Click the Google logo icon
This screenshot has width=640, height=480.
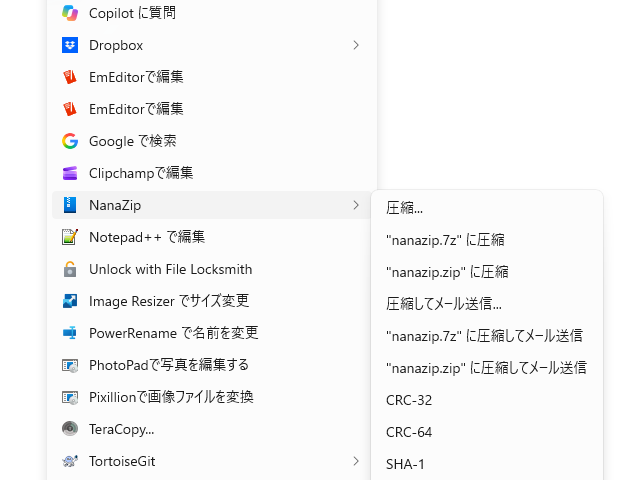(x=70, y=141)
